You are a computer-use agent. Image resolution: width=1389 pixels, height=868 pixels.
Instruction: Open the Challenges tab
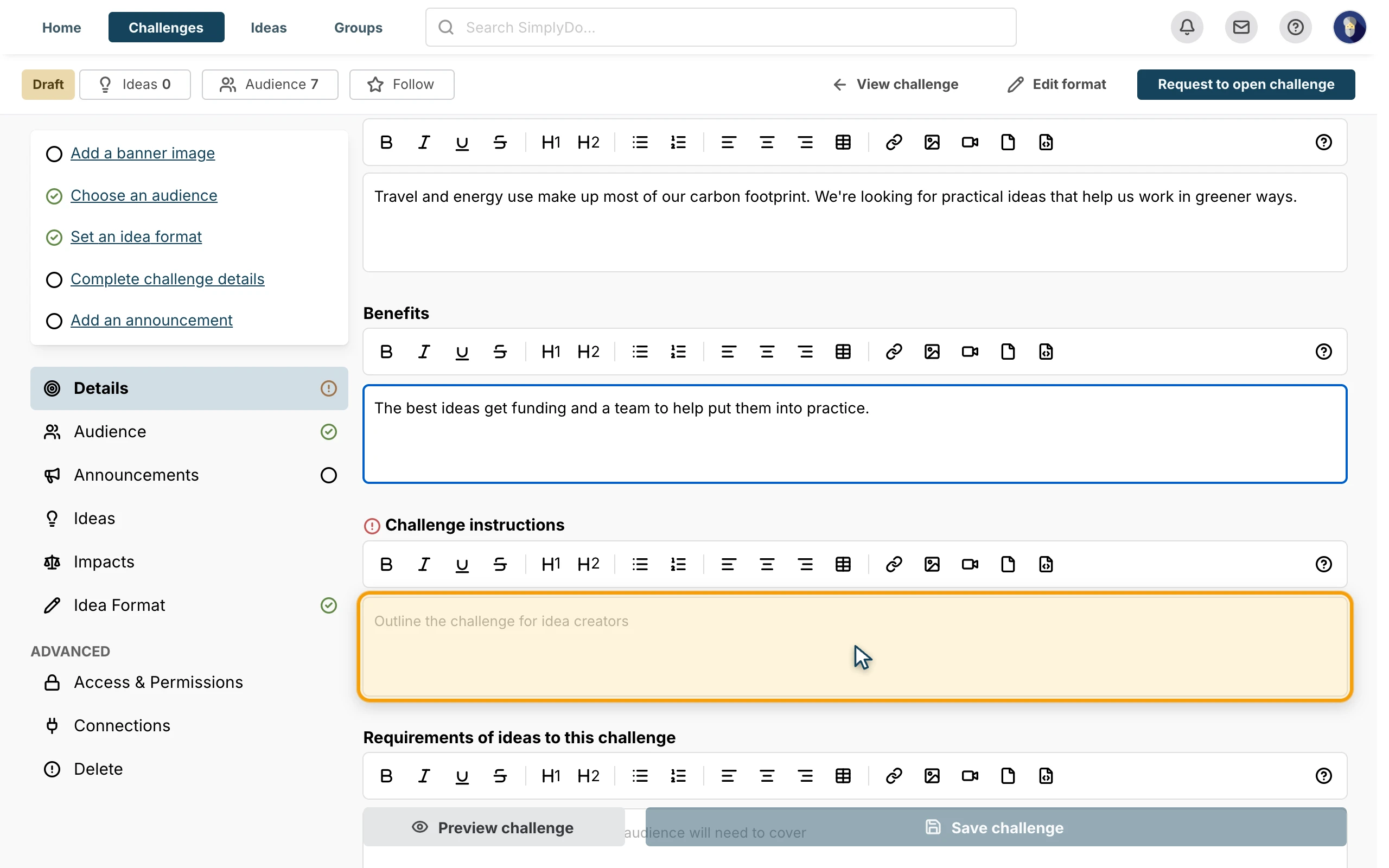tap(166, 27)
